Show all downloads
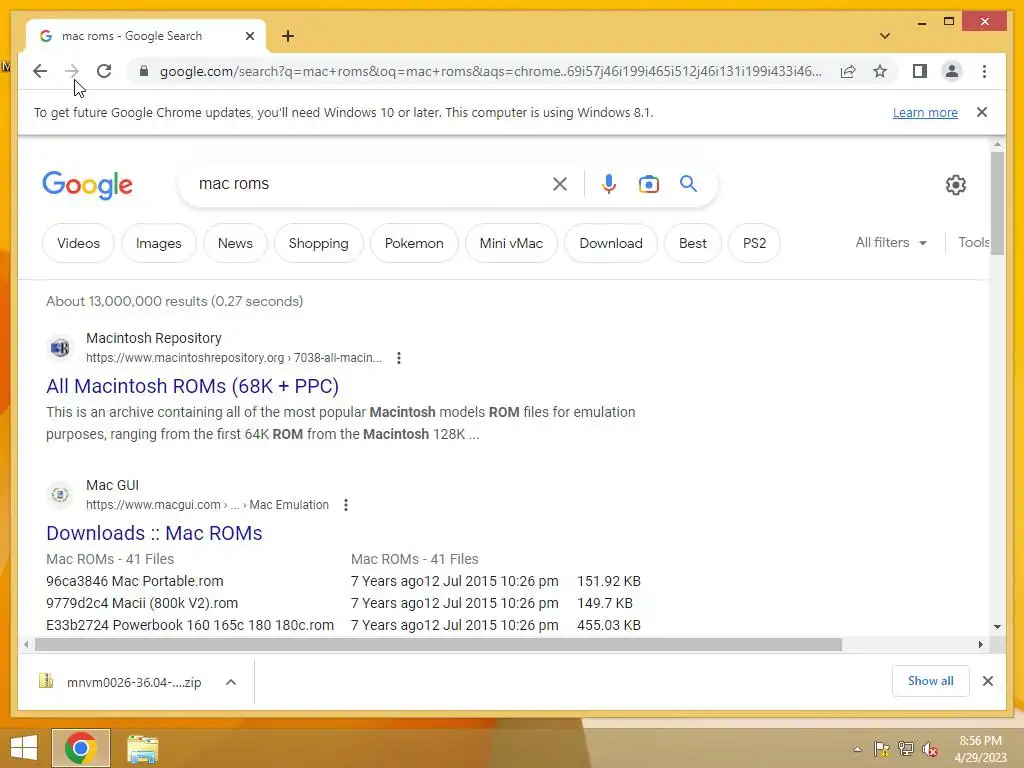1024x768 pixels. (x=931, y=681)
